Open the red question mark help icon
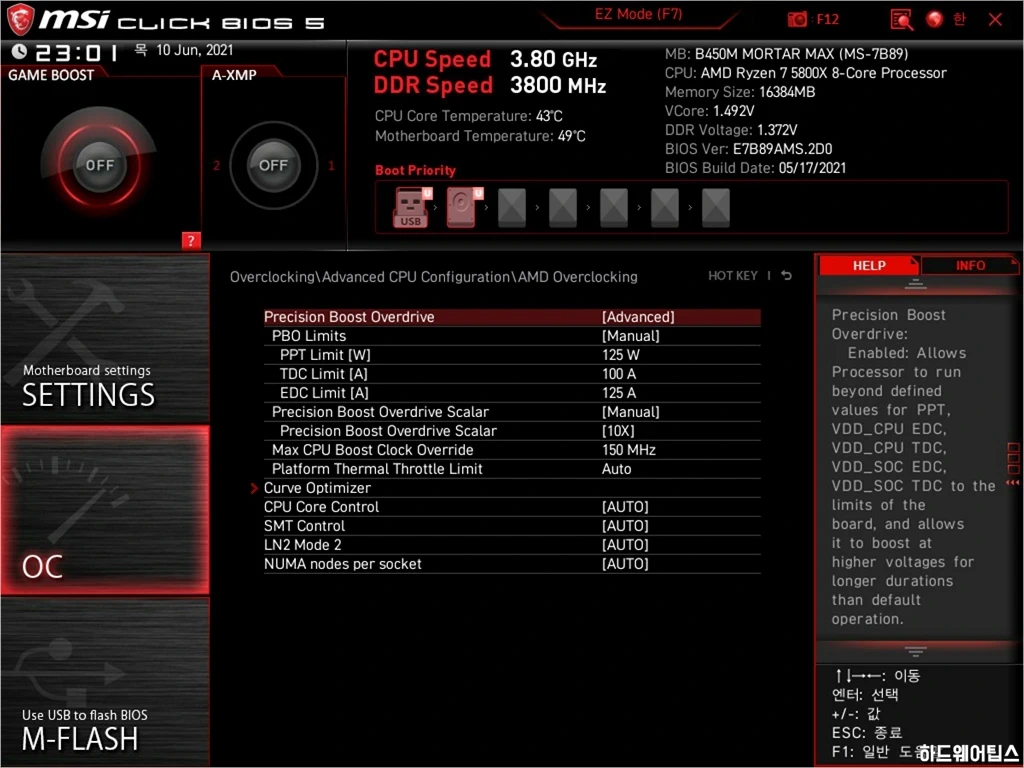This screenshot has width=1024, height=768. 191,240
